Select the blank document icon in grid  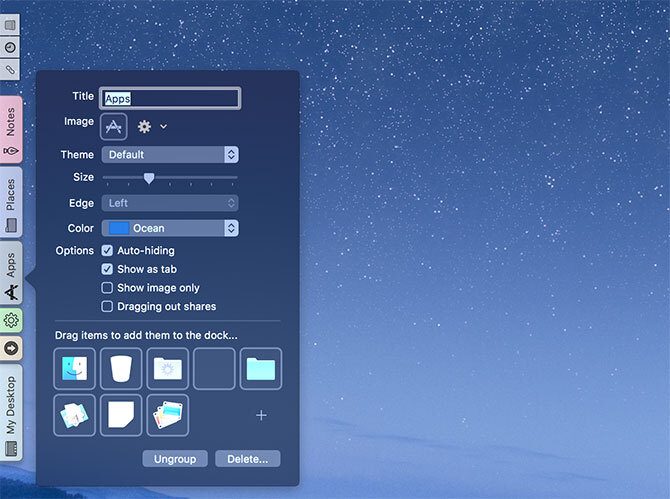(x=121, y=415)
